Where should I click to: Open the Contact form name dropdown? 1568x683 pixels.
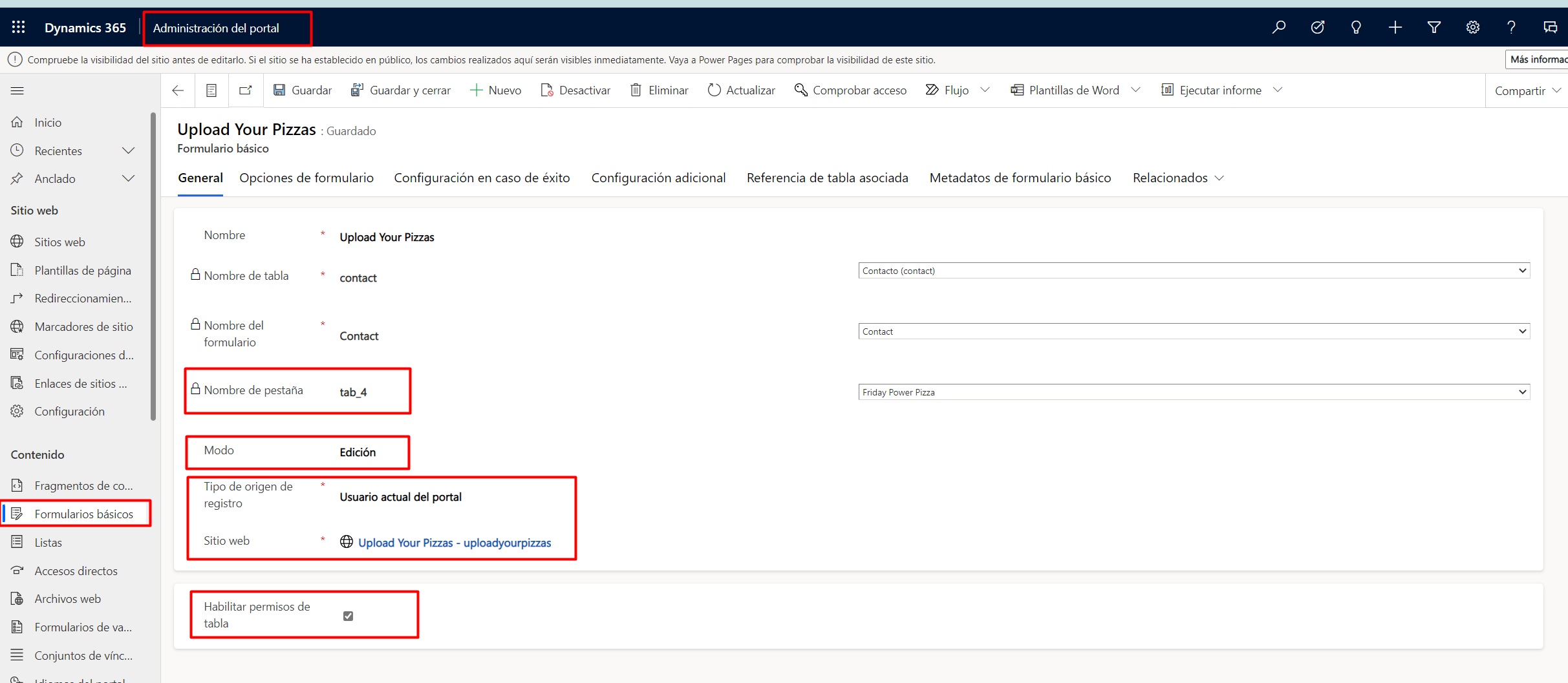pyautogui.click(x=1194, y=331)
